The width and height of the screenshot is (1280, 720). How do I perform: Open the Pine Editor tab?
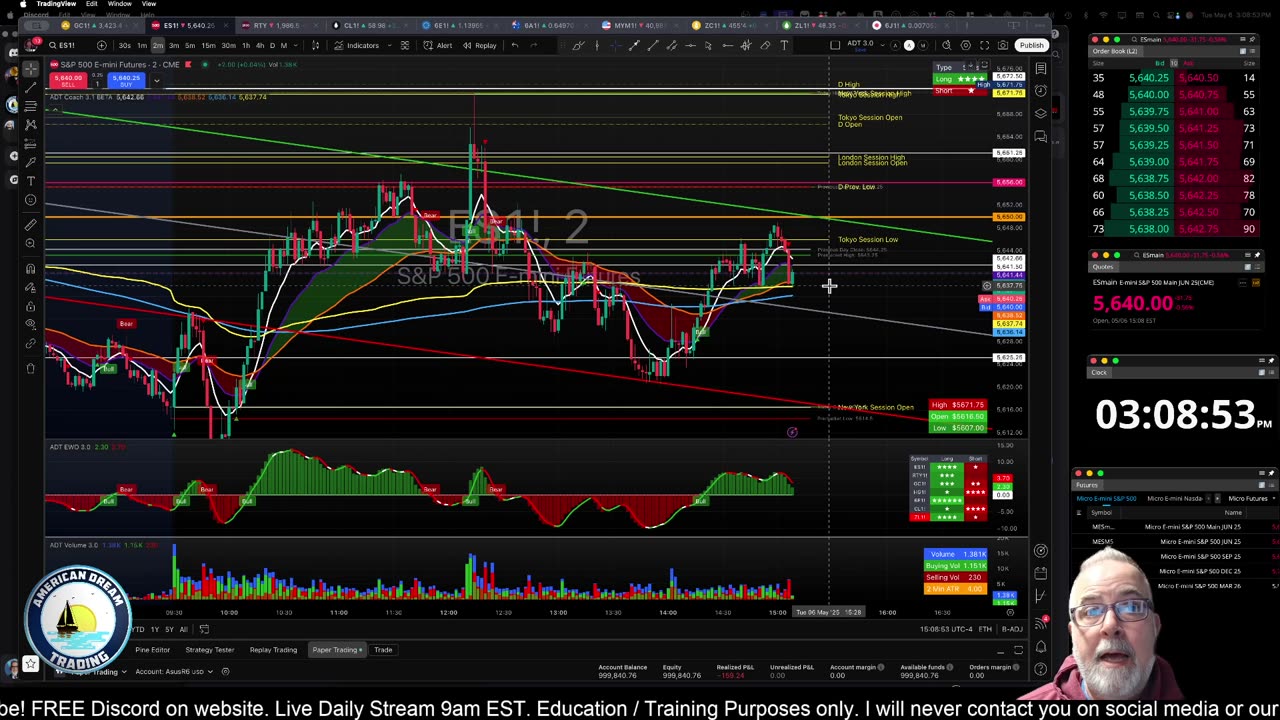[153, 650]
